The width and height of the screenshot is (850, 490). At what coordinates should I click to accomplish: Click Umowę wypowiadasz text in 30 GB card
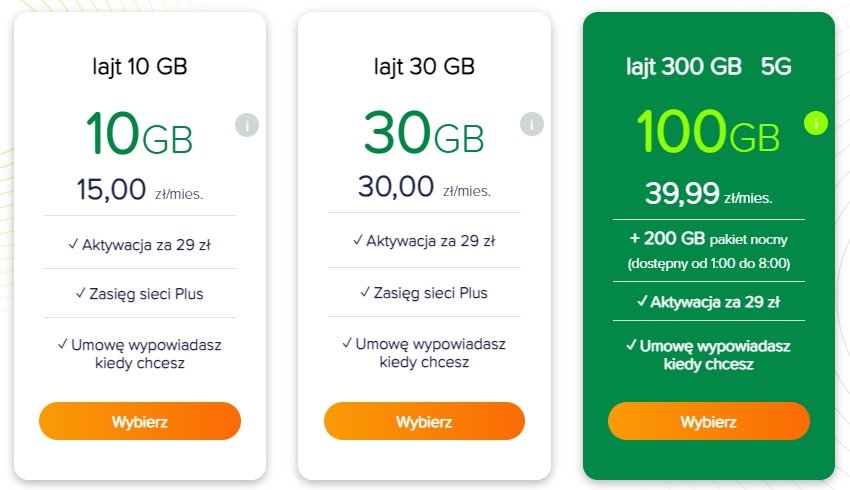[424, 352]
